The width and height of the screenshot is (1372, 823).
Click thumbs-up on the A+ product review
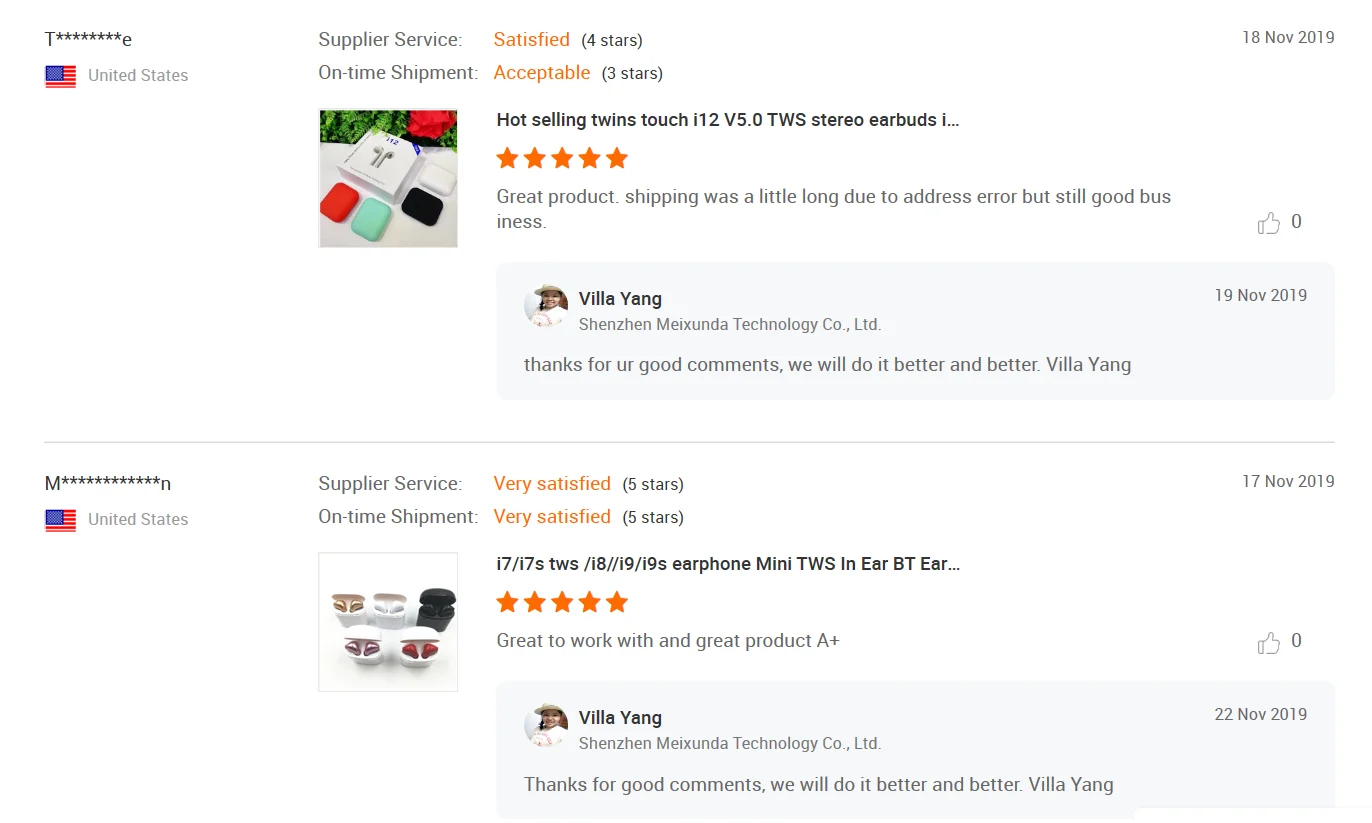(x=1268, y=642)
